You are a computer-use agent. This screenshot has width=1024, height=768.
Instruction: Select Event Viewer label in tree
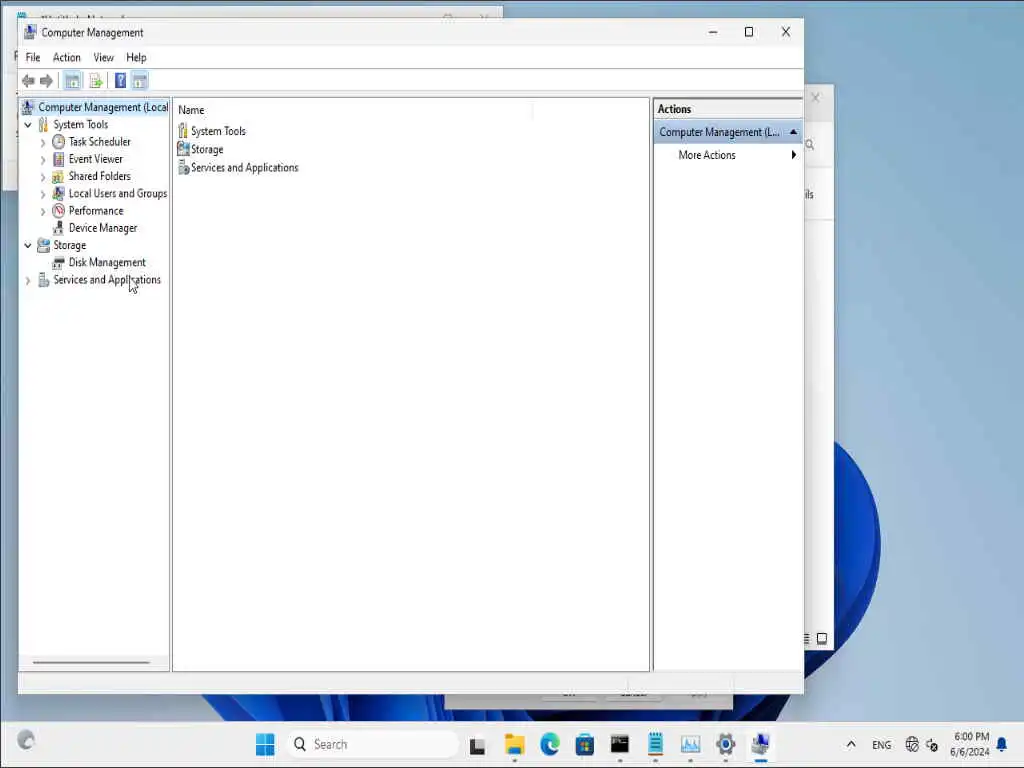pos(95,159)
